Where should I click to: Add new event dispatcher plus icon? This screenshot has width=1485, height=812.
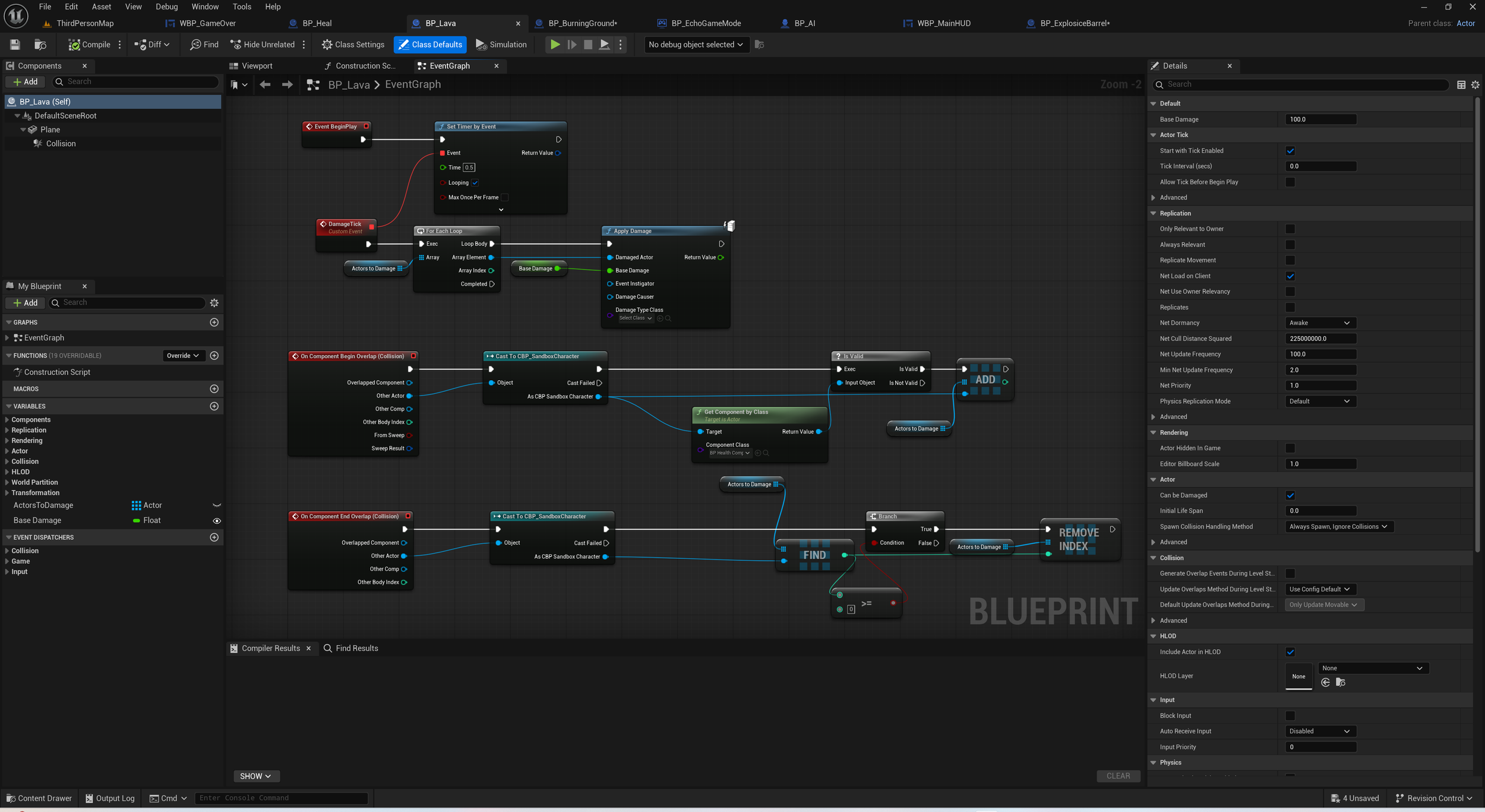coord(214,537)
